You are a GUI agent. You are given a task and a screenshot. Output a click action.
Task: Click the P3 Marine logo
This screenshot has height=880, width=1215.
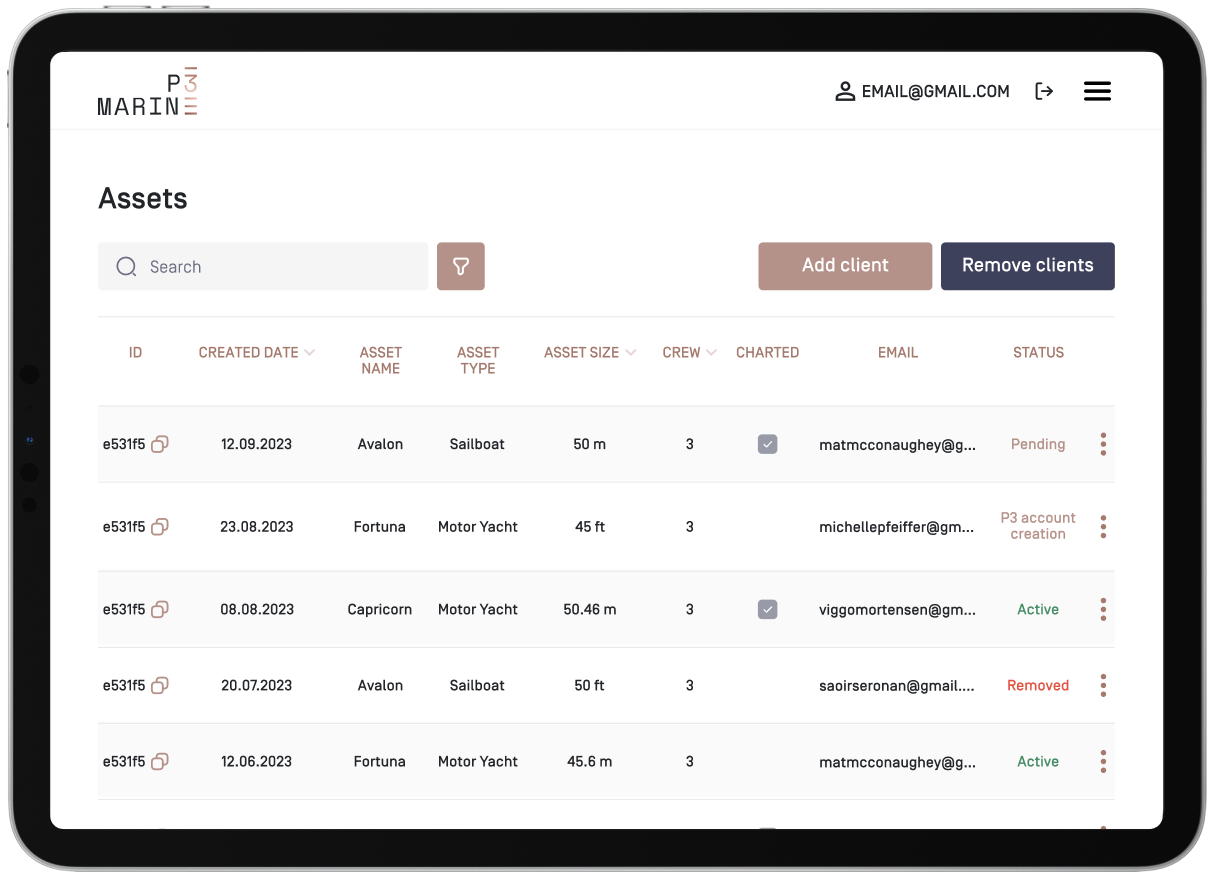point(148,94)
